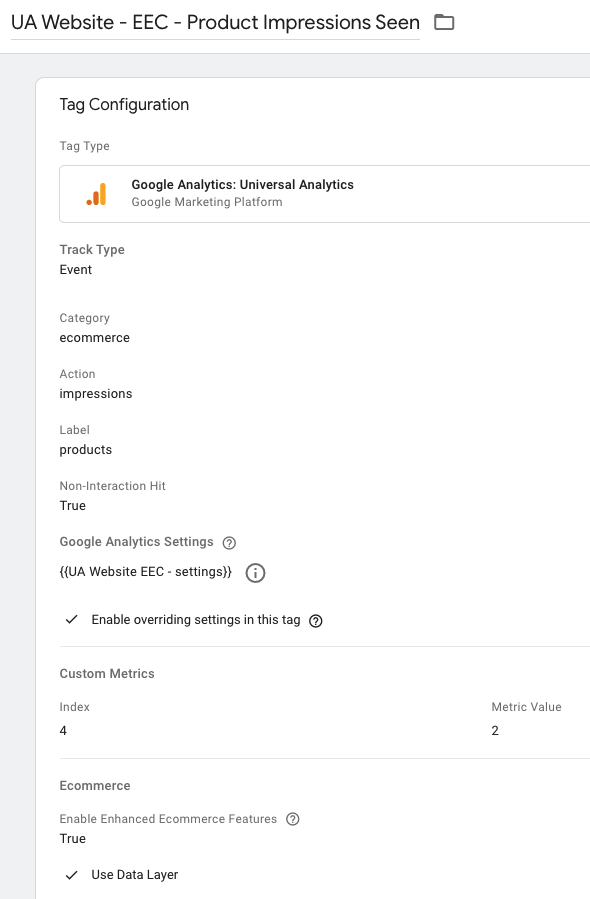Image resolution: width=590 pixels, height=899 pixels.
Task: Select the Universal Analytics tag type card
Action: [325, 194]
